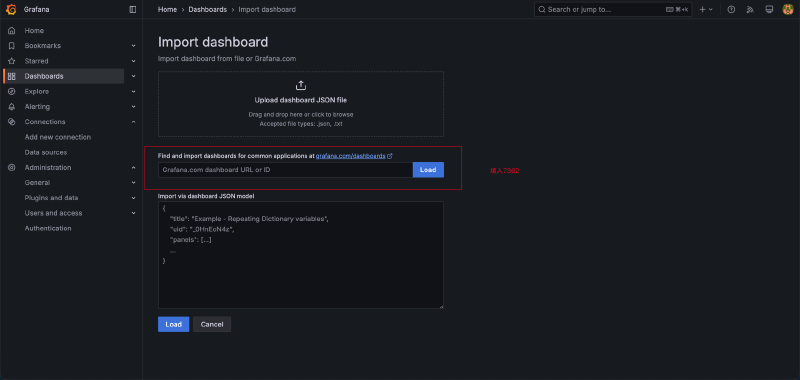Click the Explore compass icon

point(11,92)
